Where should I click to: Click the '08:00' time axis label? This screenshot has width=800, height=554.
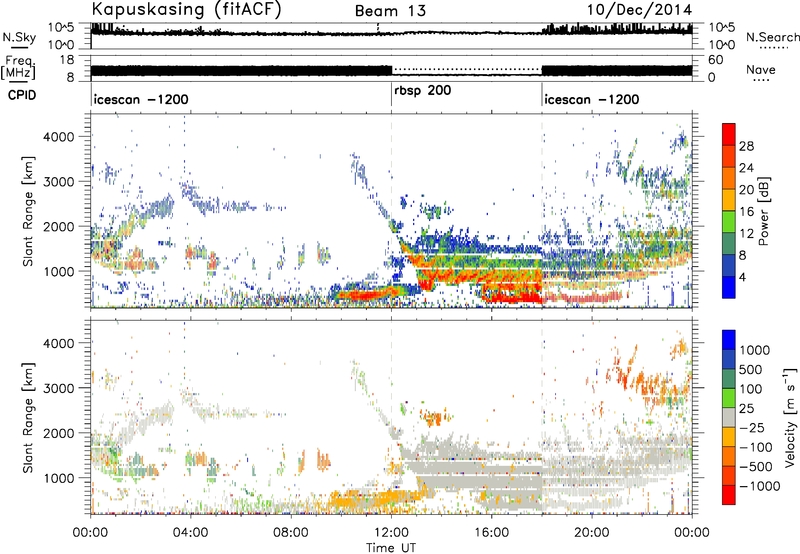[291, 533]
